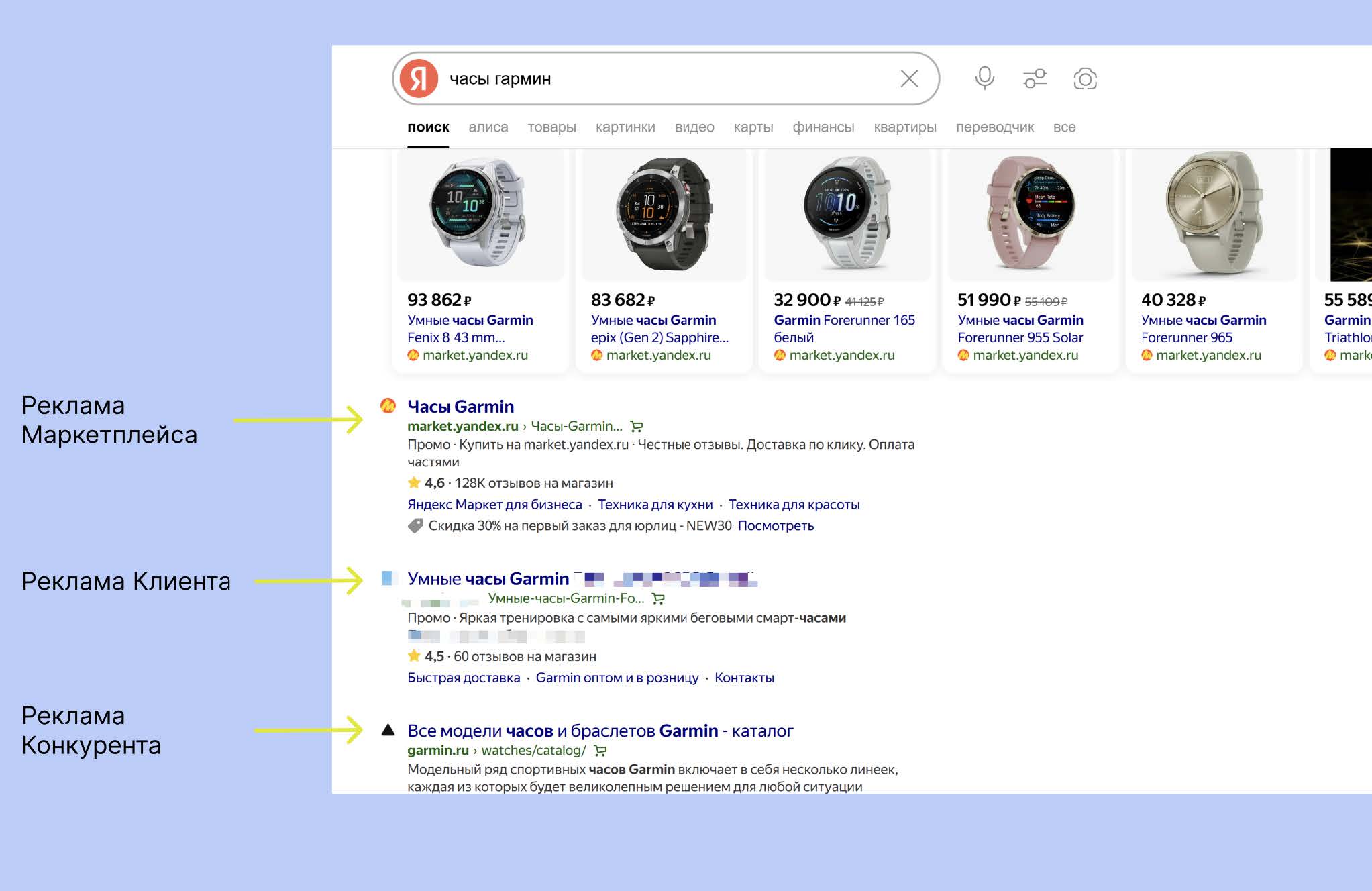Click cart icon next to market.yandex.ru Часы-Garmin
Screen dimensions: 1372x891
click(637, 426)
